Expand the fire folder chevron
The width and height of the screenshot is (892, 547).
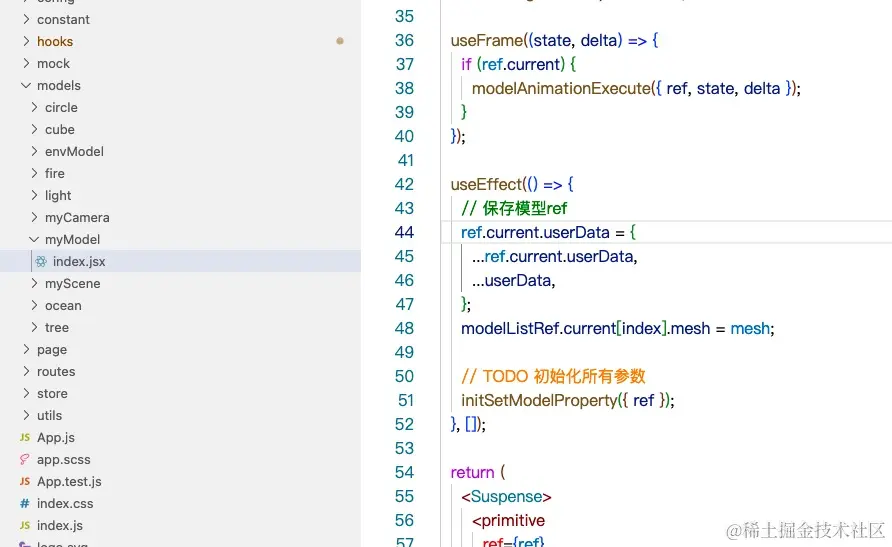34,173
